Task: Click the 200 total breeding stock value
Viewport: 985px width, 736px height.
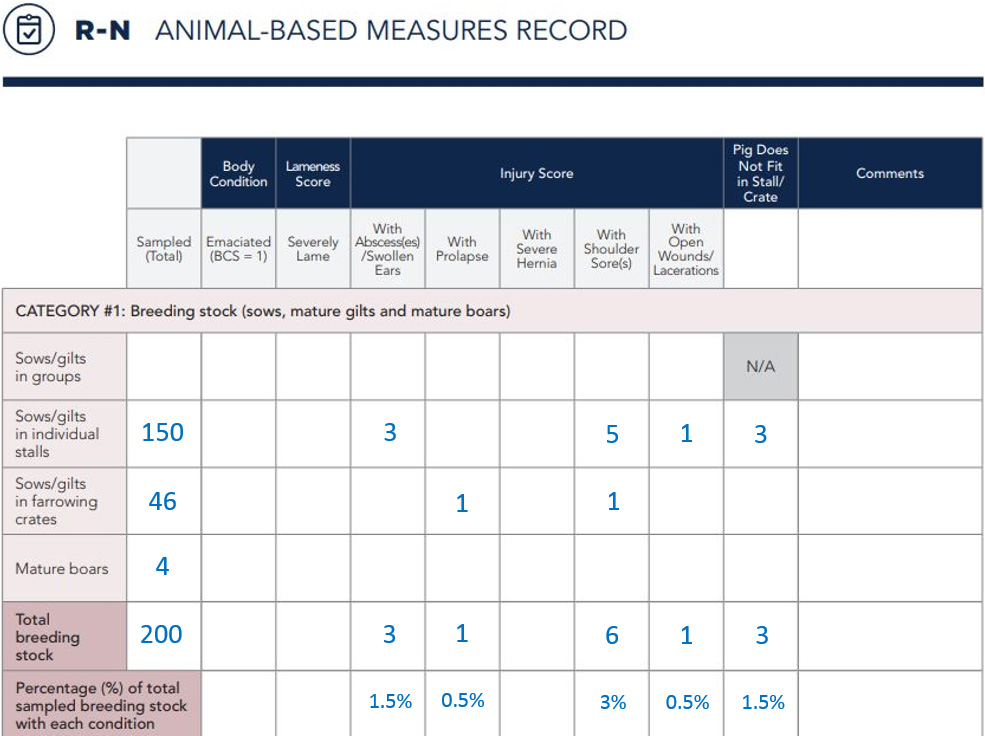Action: click(163, 636)
